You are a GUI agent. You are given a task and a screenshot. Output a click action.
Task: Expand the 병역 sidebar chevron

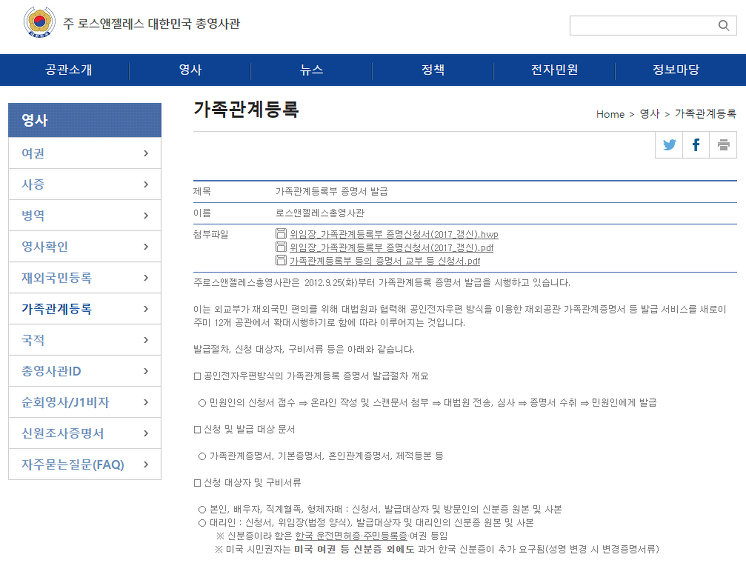pos(146,216)
